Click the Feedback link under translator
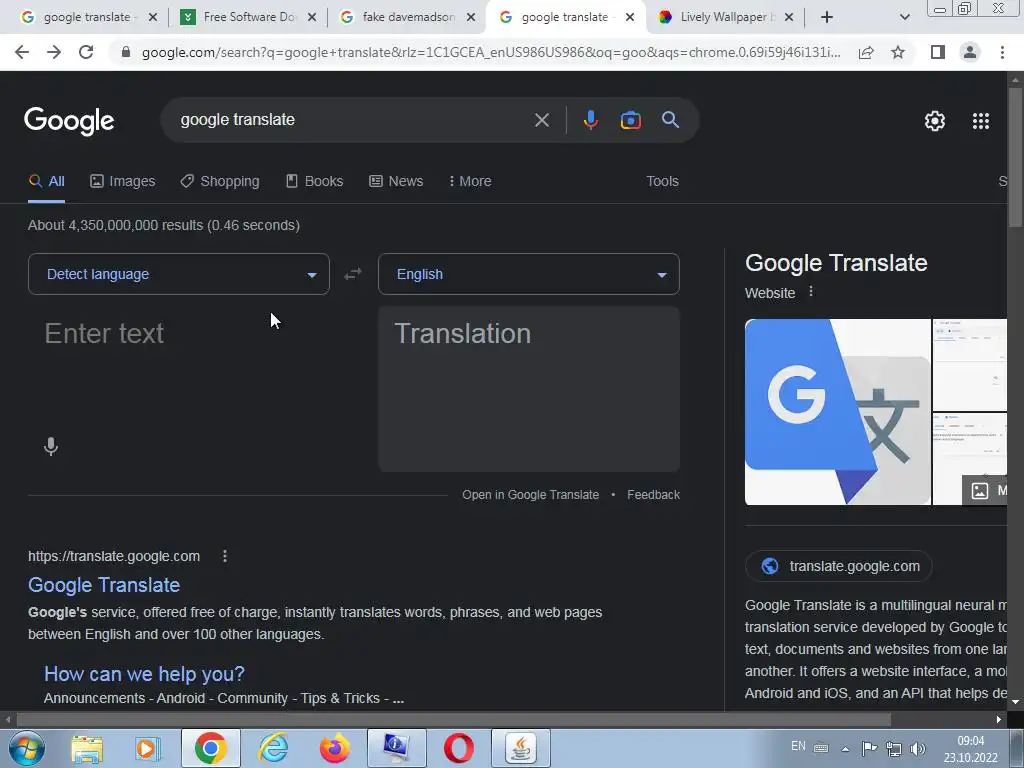The width and height of the screenshot is (1024, 768). [x=653, y=495]
